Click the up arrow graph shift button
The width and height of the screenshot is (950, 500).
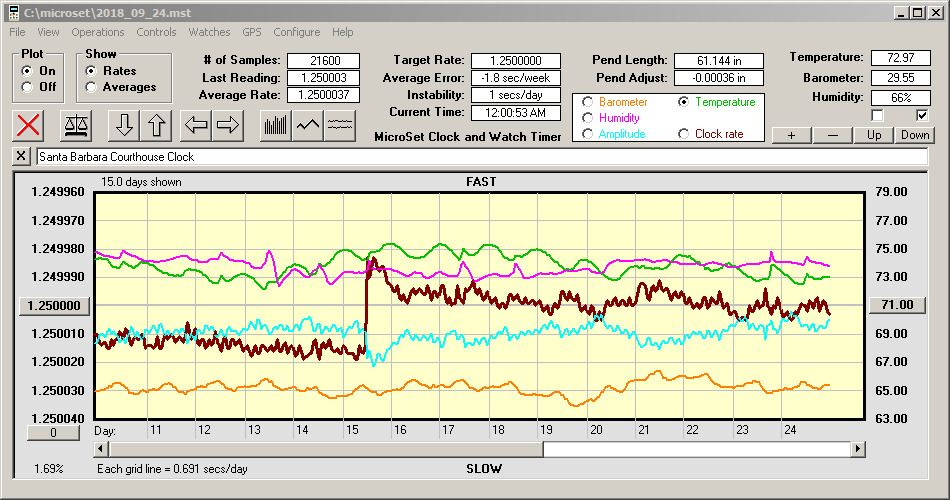(156, 125)
